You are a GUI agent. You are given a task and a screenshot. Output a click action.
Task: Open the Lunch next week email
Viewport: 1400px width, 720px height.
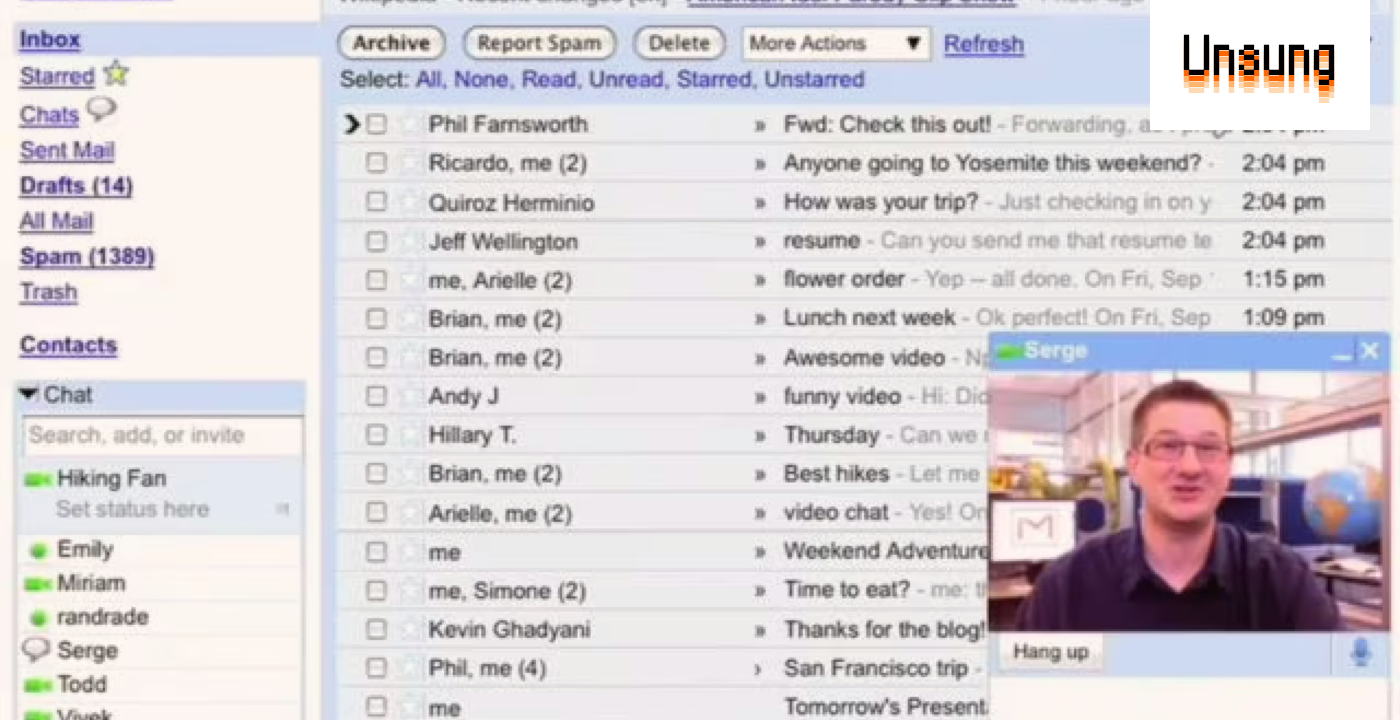[869, 318]
